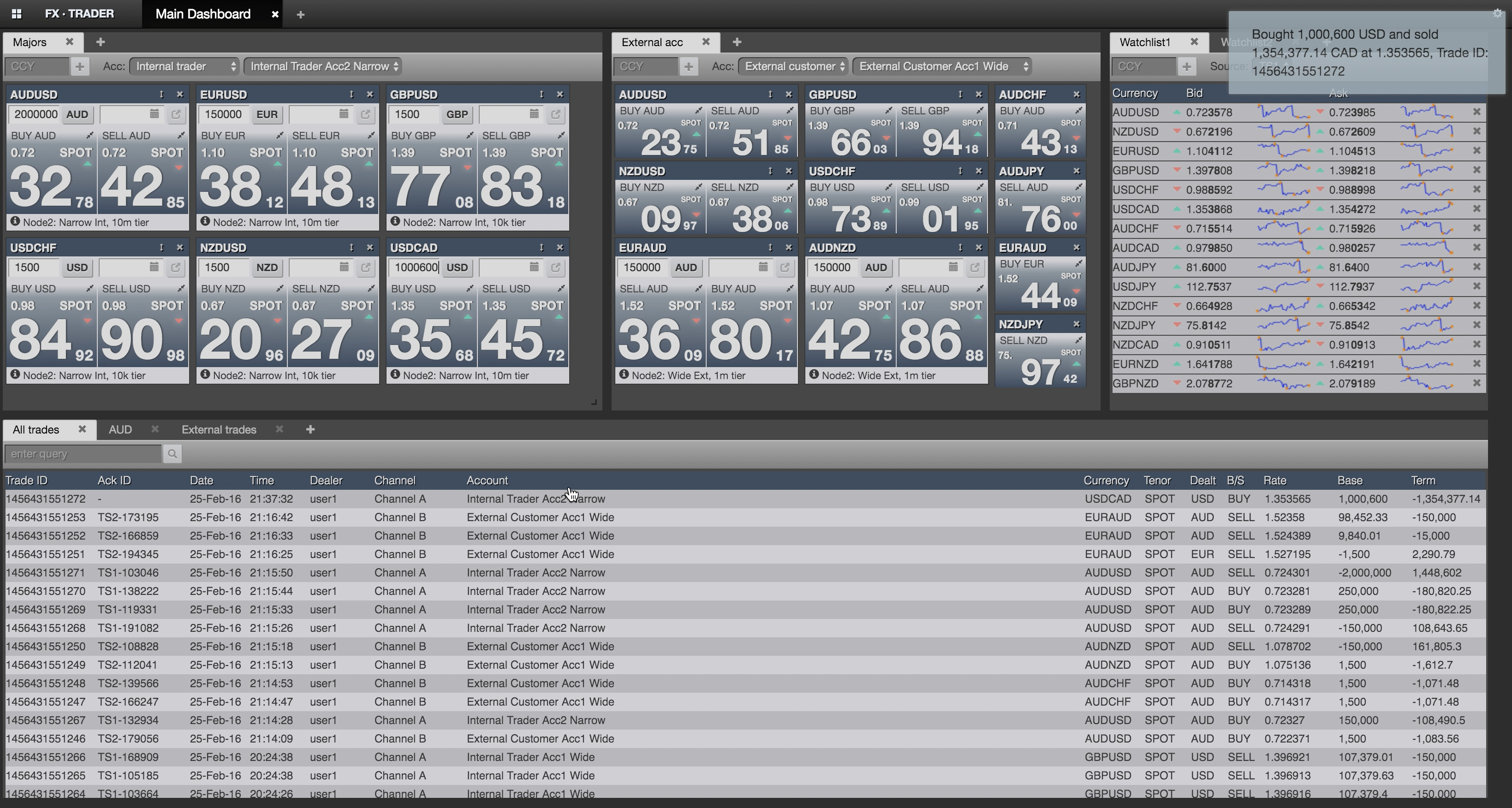Click info icon on USDCHF tile footer
1512x808 pixels.
(x=15, y=374)
